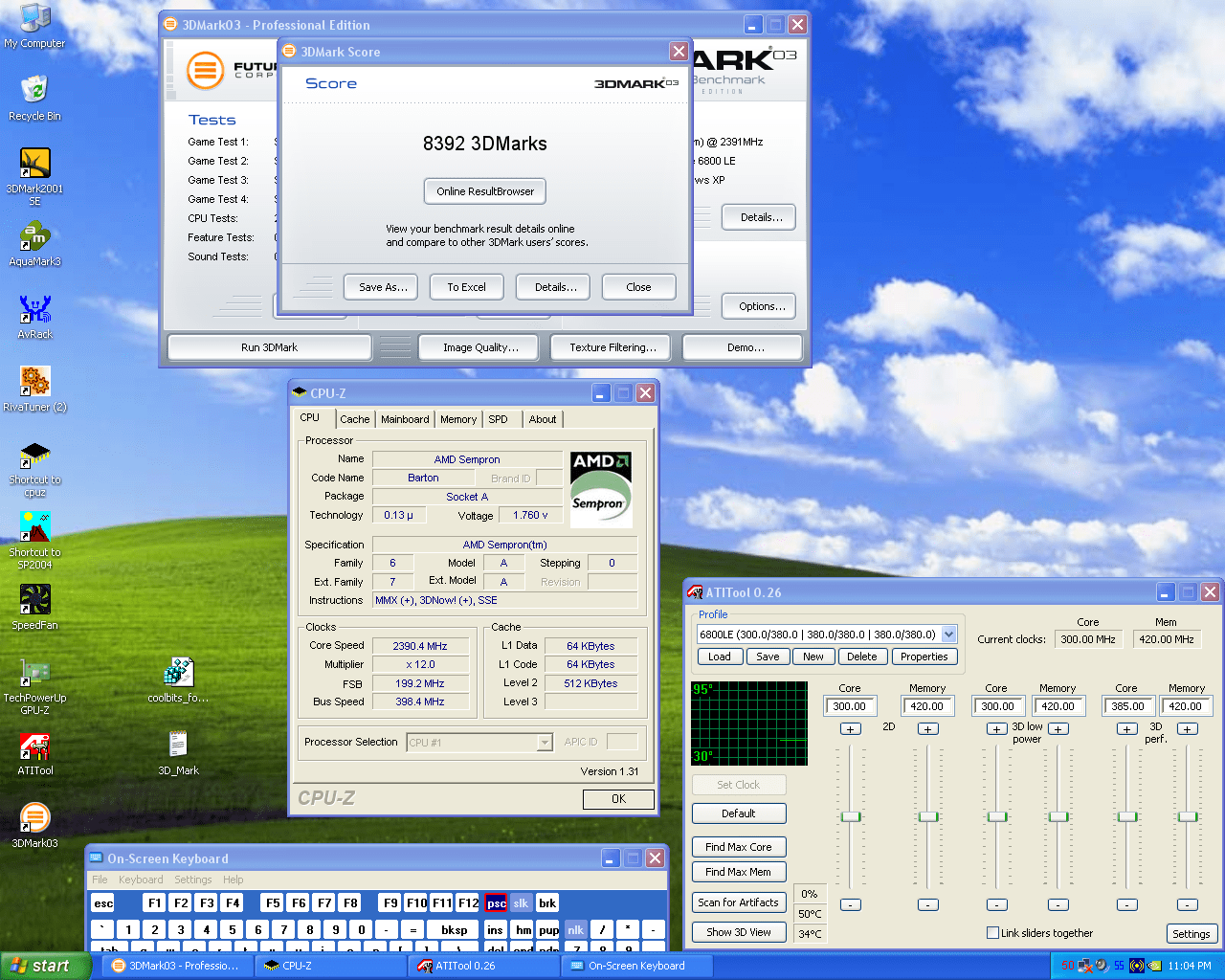The width and height of the screenshot is (1225, 980).
Task: Click Find Max Core in ATITool
Action: (x=739, y=847)
